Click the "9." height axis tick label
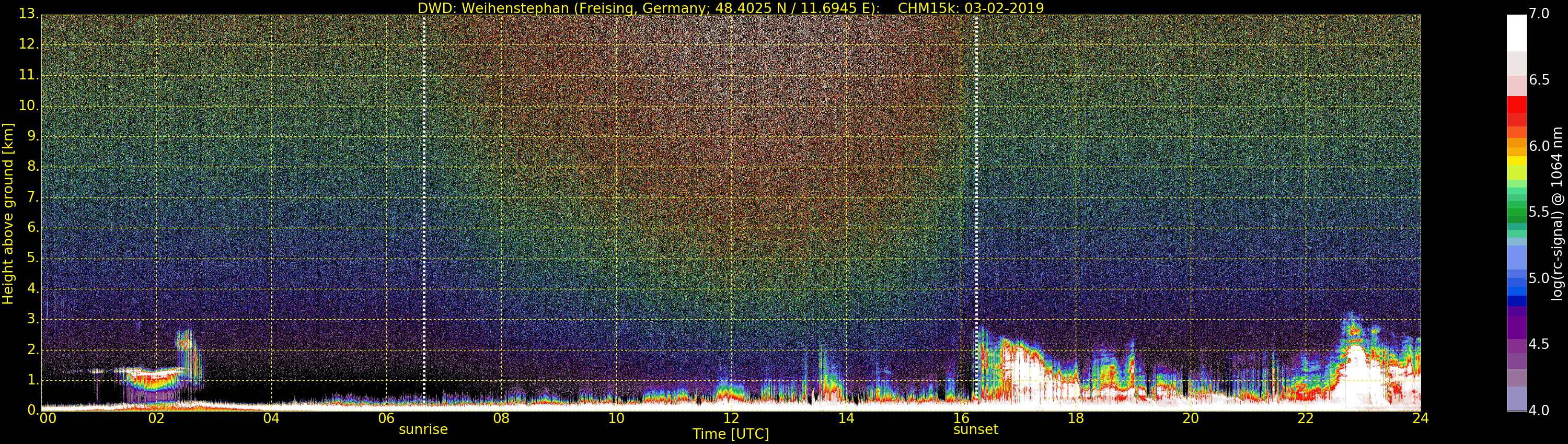The width and height of the screenshot is (1568, 444). coord(33,136)
